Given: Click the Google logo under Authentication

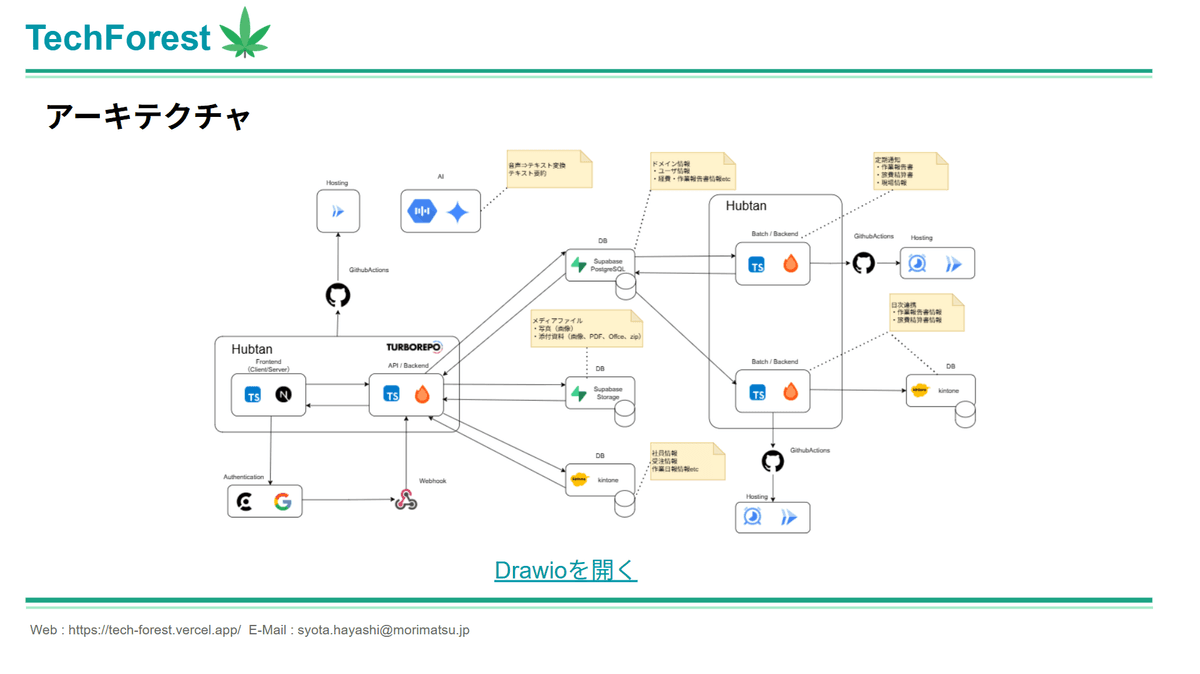Looking at the screenshot, I should pos(283,501).
